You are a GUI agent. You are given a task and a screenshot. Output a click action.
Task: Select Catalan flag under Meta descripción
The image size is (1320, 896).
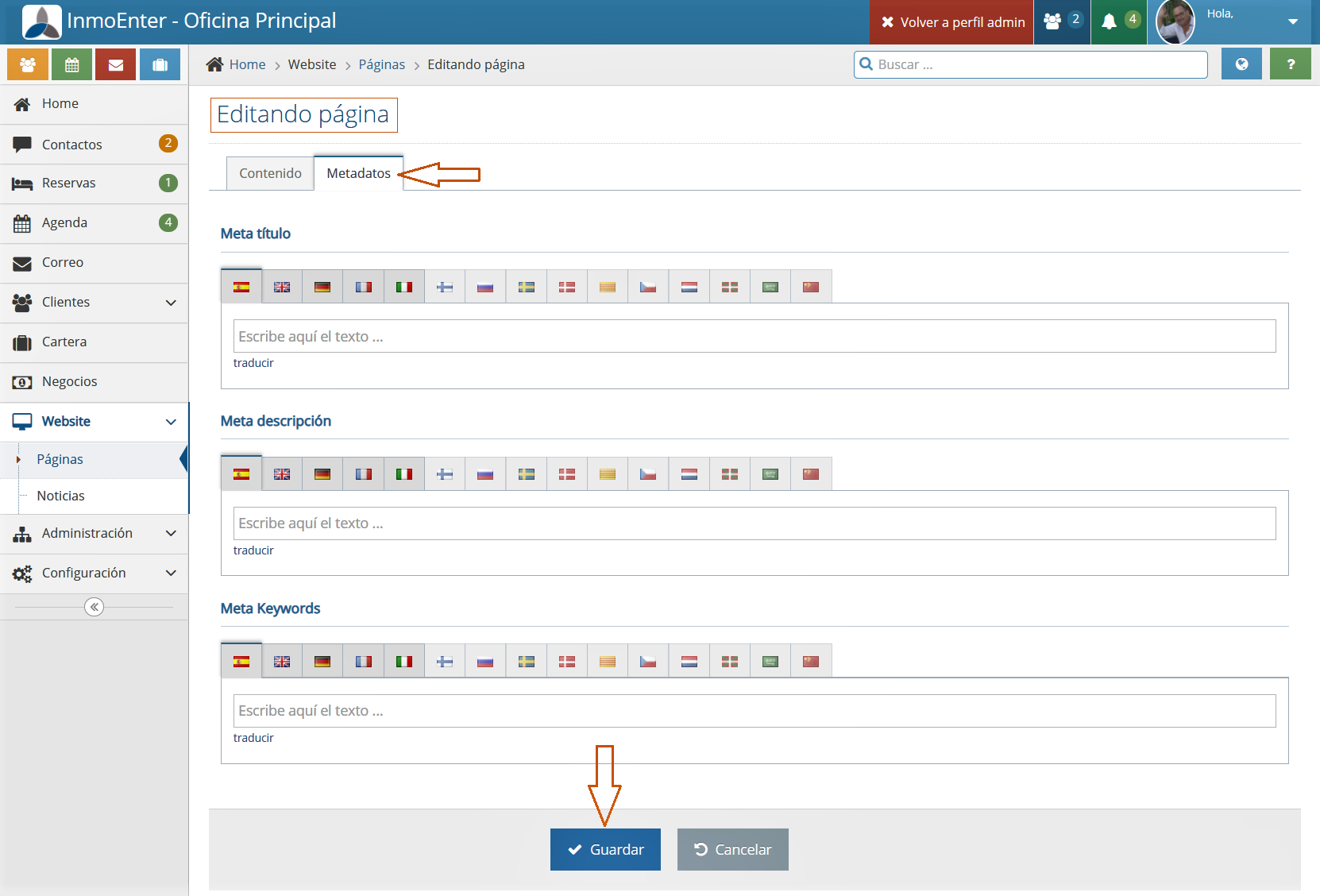click(x=608, y=474)
